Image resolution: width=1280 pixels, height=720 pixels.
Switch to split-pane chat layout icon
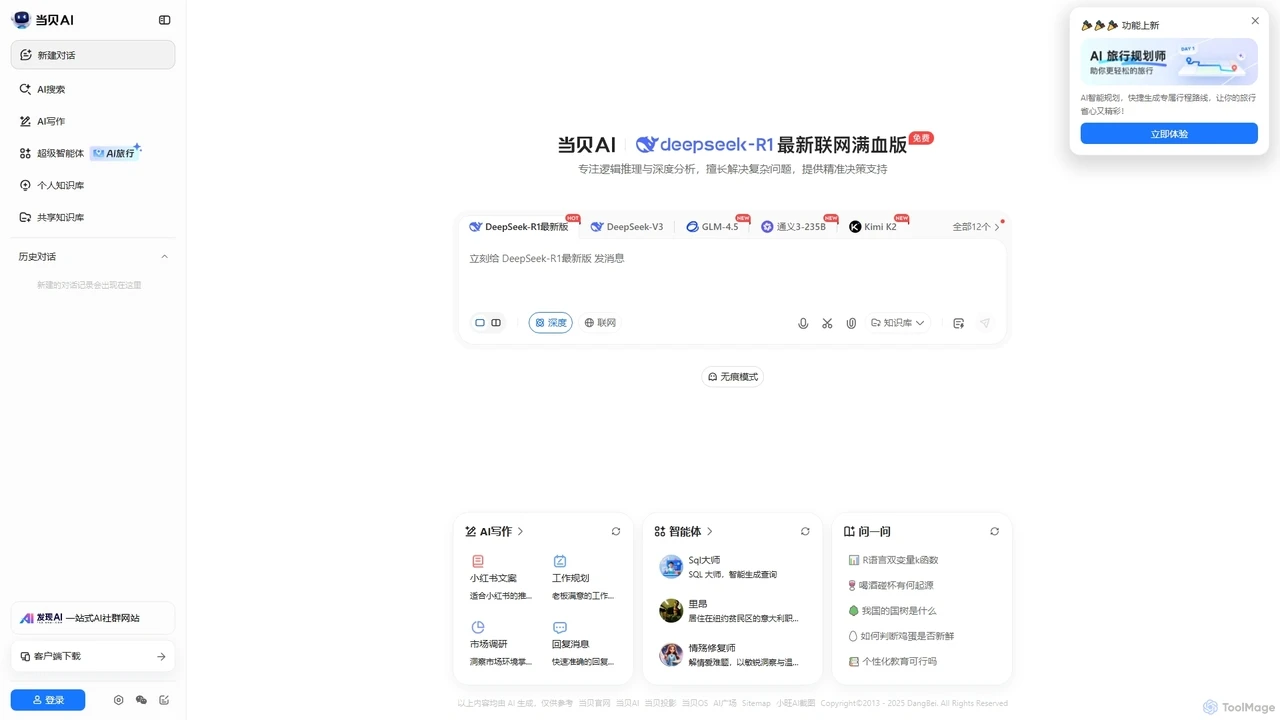496,323
